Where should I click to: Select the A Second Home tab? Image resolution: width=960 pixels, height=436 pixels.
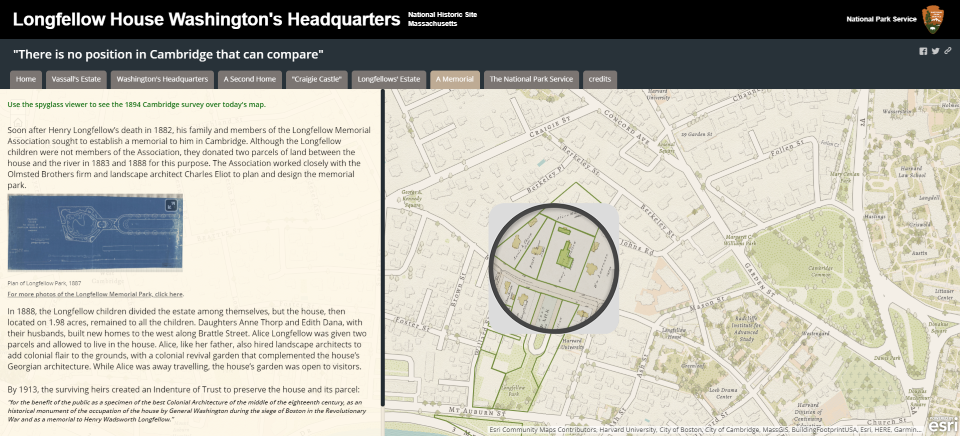[250, 79]
